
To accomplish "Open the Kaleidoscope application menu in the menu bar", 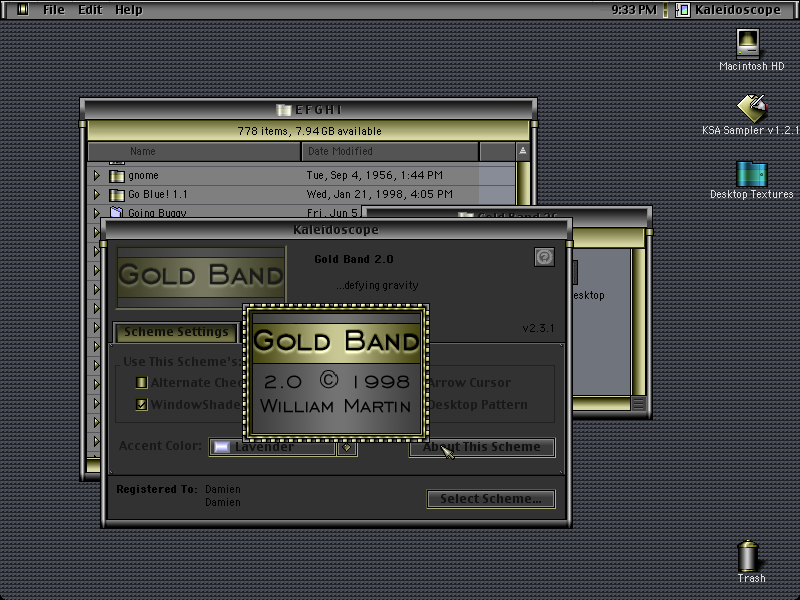I will pyautogui.click(x=728, y=10).
